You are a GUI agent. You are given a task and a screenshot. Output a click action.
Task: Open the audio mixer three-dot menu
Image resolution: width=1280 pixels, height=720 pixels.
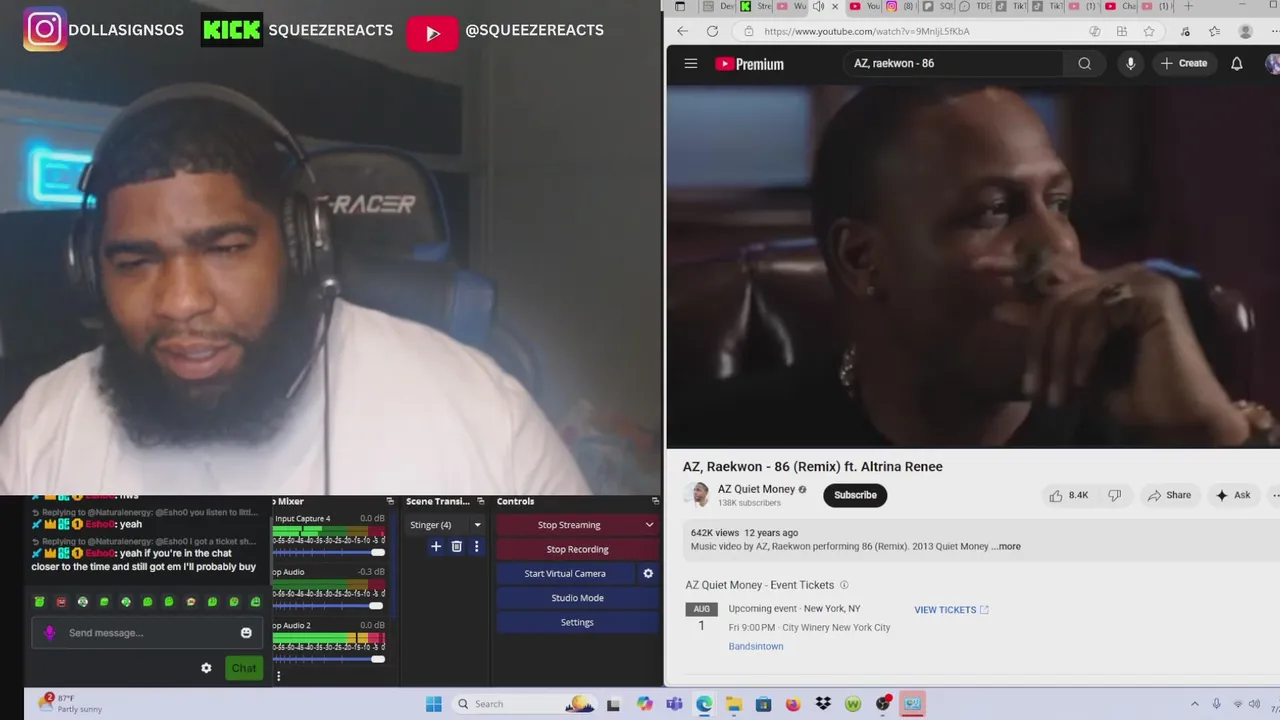(x=278, y=676)
